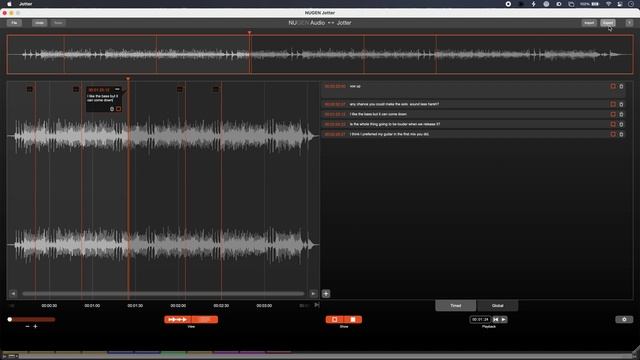Screen dimensions: 640x360
Task: Select the 'any chance you could make the solo' note text
Action: point(394,104)
